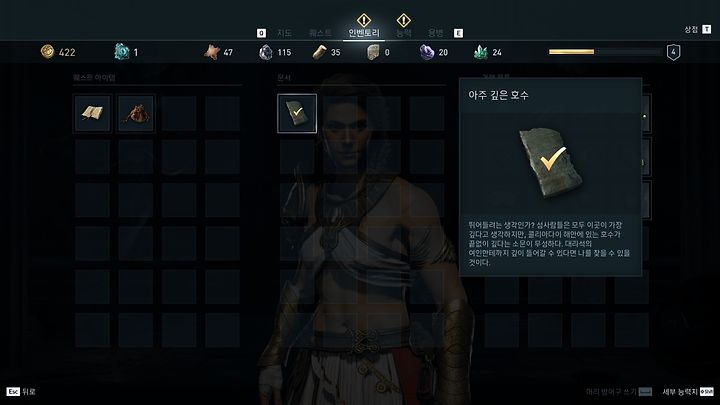
Task: Click the E next tab key prompt
Action: 458,33
